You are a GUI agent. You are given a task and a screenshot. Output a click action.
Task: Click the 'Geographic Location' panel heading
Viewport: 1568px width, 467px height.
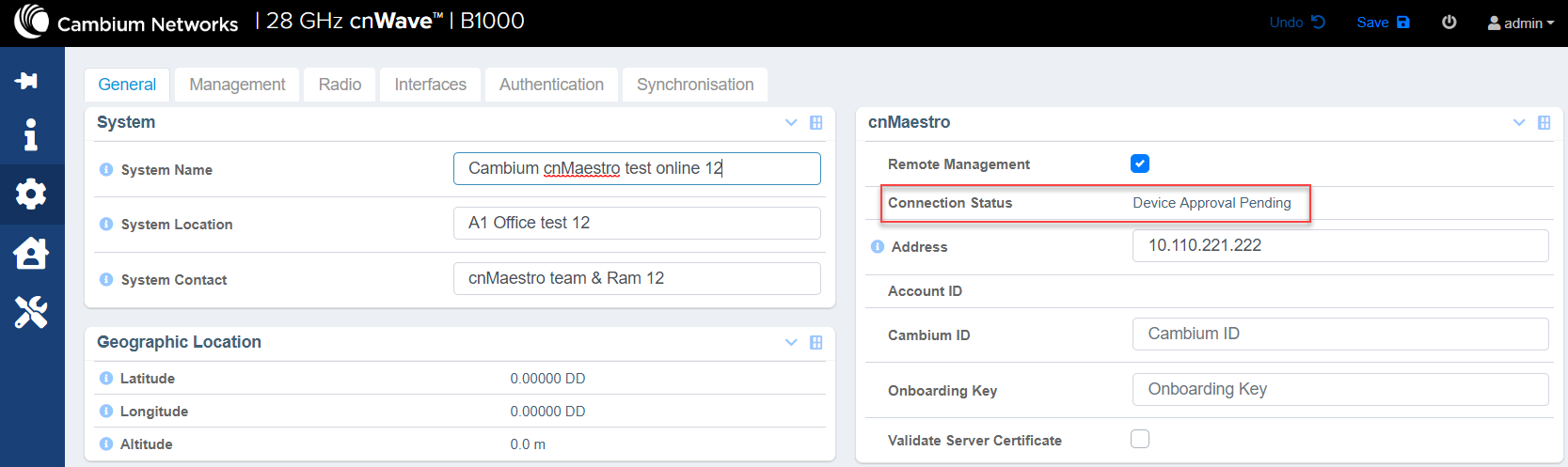[x=179, y=342]
